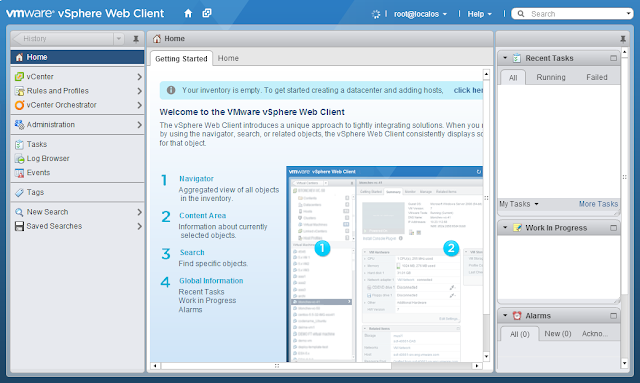Click the right sidebar scroll down arrow
Screen dimensions: 640x383
624,363
